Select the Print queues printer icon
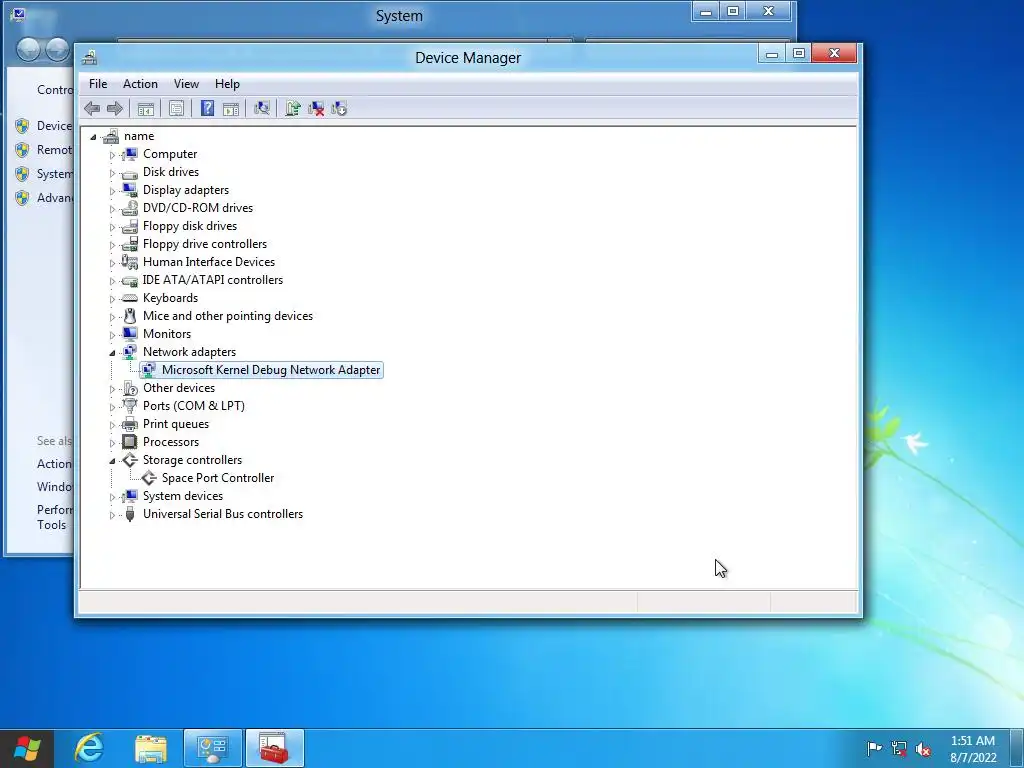Screen dimensions: 1024x768 pyautogui.click(x=130, y=424)
